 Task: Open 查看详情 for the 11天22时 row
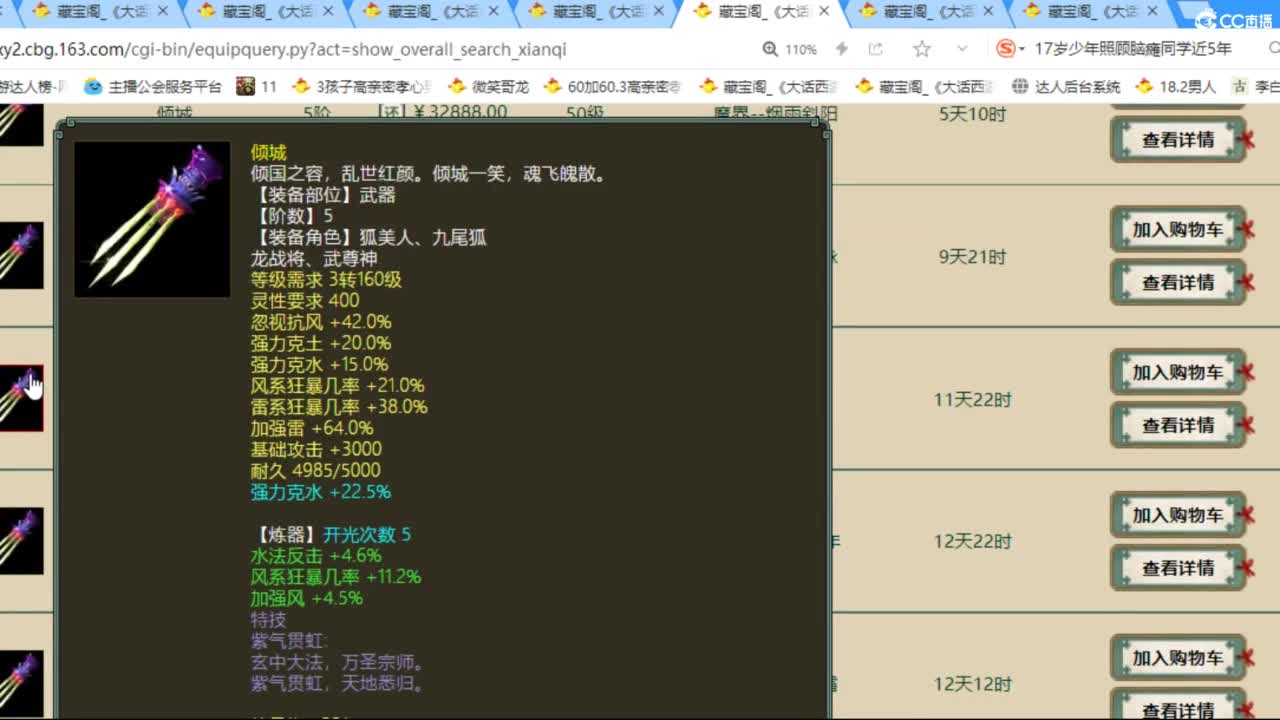tap(1178, 426)
